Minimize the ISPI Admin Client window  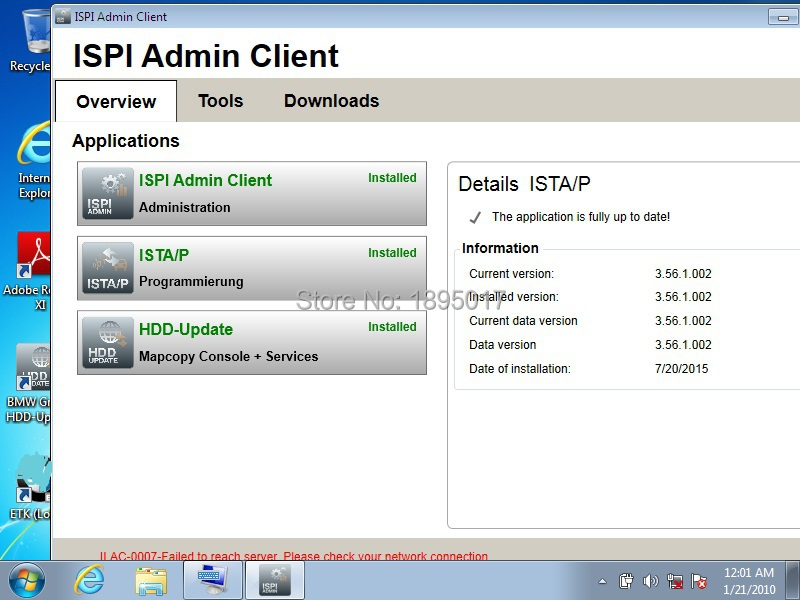coord(783,17)
